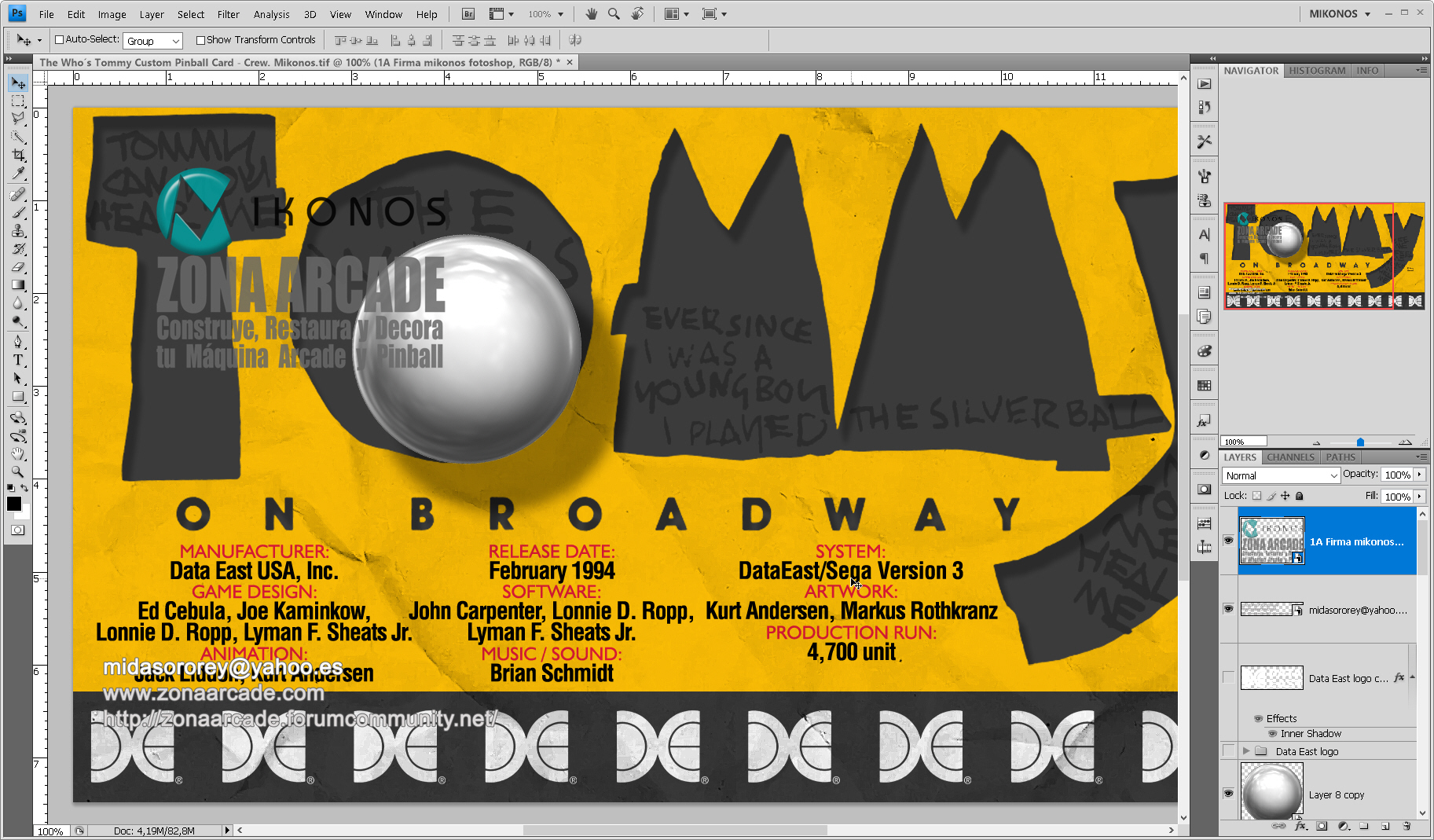The height and width of the screenshot is (840, 1434).
Task: Launch Adobe Bridge from the application bar
Action: coord(468,14)
